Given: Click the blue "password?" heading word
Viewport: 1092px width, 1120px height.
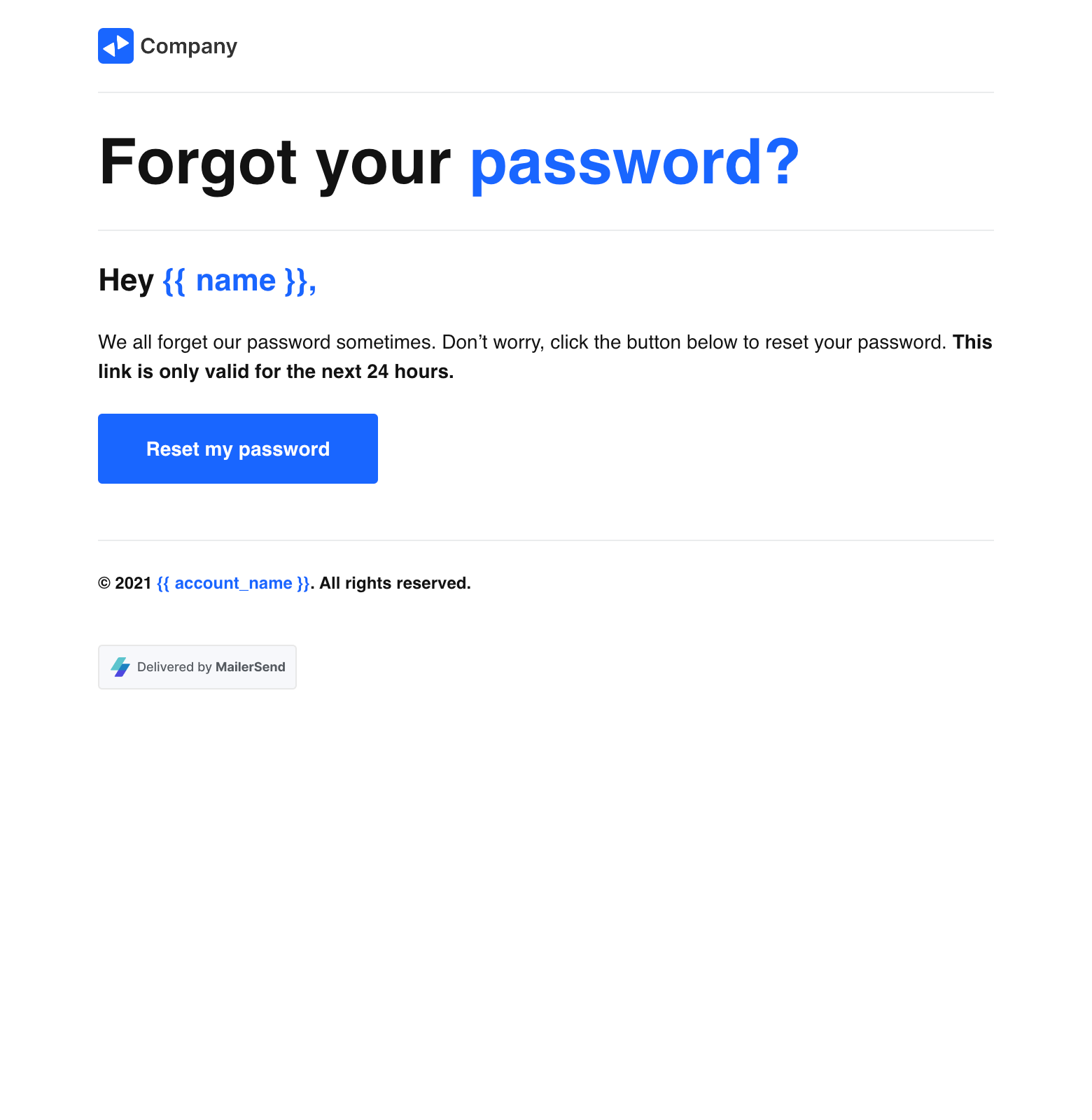Looking at the screenshot, I should 634,162.
